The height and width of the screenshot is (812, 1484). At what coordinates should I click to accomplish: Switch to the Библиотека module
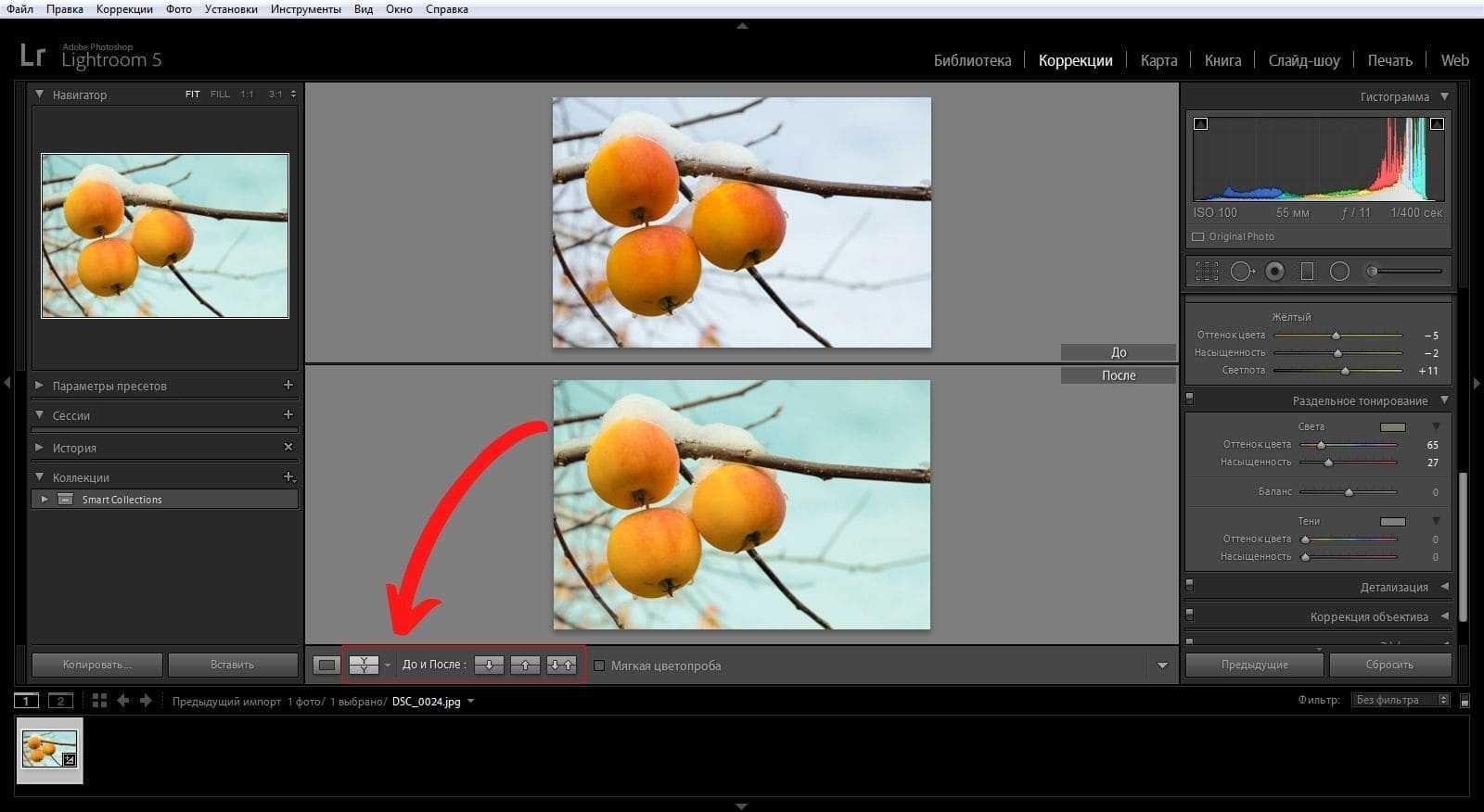point(972,60)
